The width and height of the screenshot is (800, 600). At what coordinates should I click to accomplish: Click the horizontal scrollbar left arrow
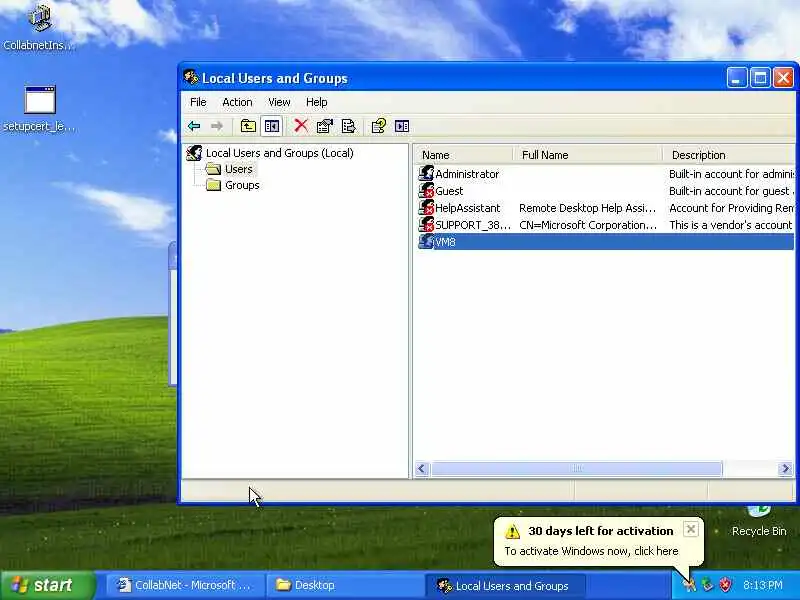point(421,468)
